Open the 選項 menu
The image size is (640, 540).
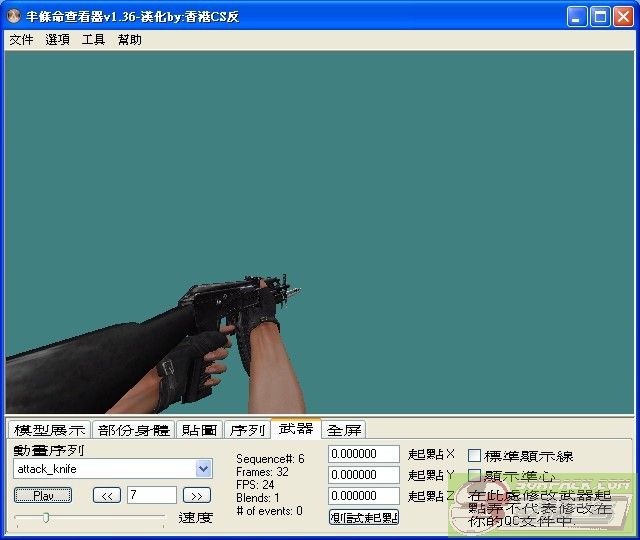tap(57, 40)
